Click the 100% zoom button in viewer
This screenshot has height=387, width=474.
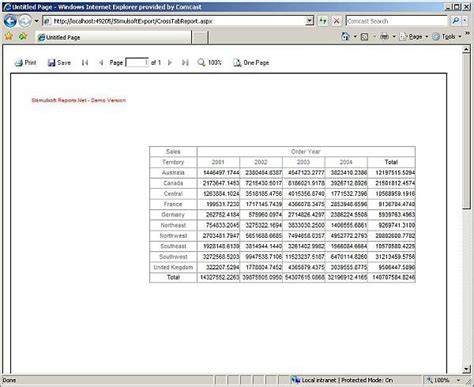pos(209,62)
